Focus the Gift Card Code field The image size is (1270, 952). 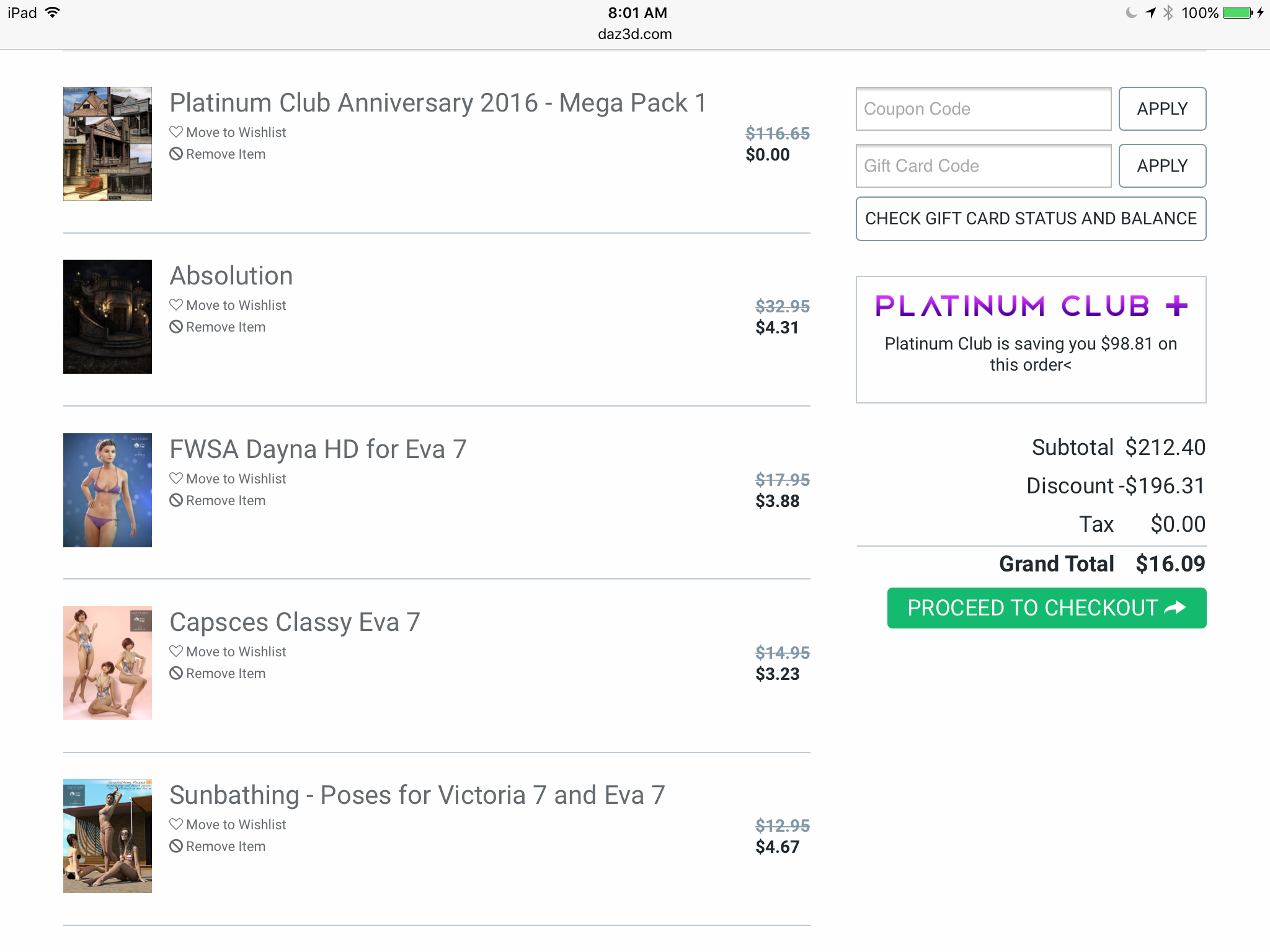[x=984, y=166]
